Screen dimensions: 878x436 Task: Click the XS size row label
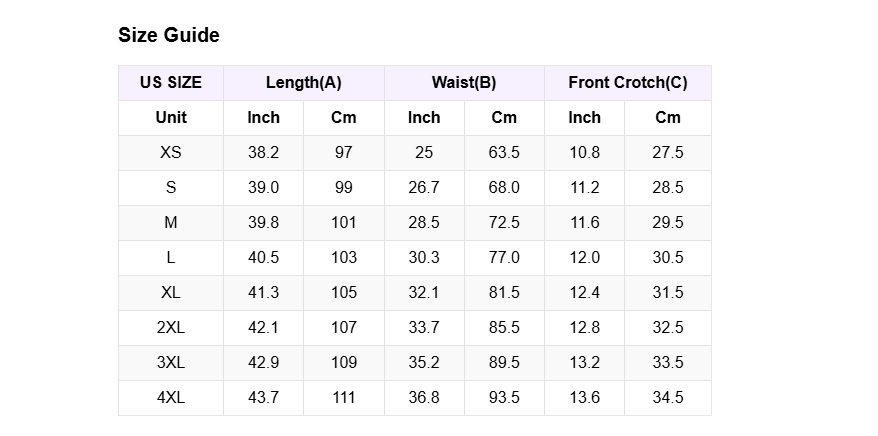click(171, 153)
